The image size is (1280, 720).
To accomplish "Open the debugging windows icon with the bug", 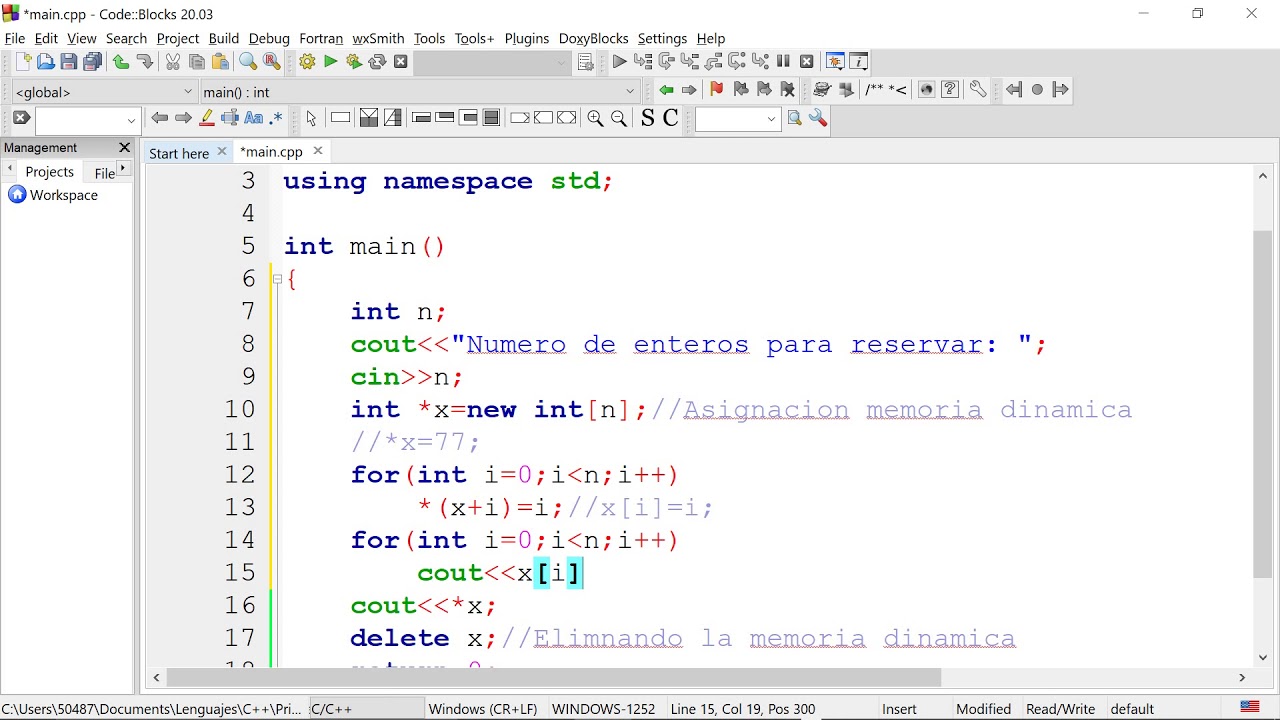I will pyautogui.click(x=835, y=62).
